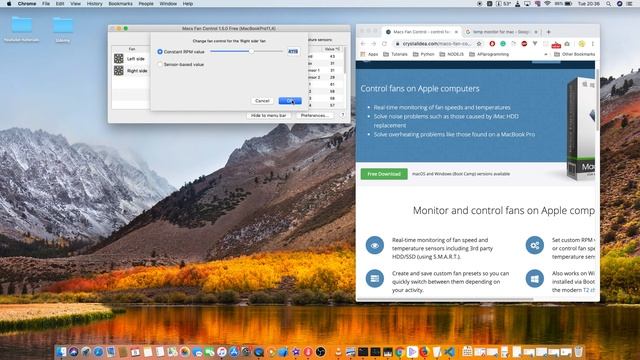Open the History menu

pyautogui.click(x=94, y=4)
